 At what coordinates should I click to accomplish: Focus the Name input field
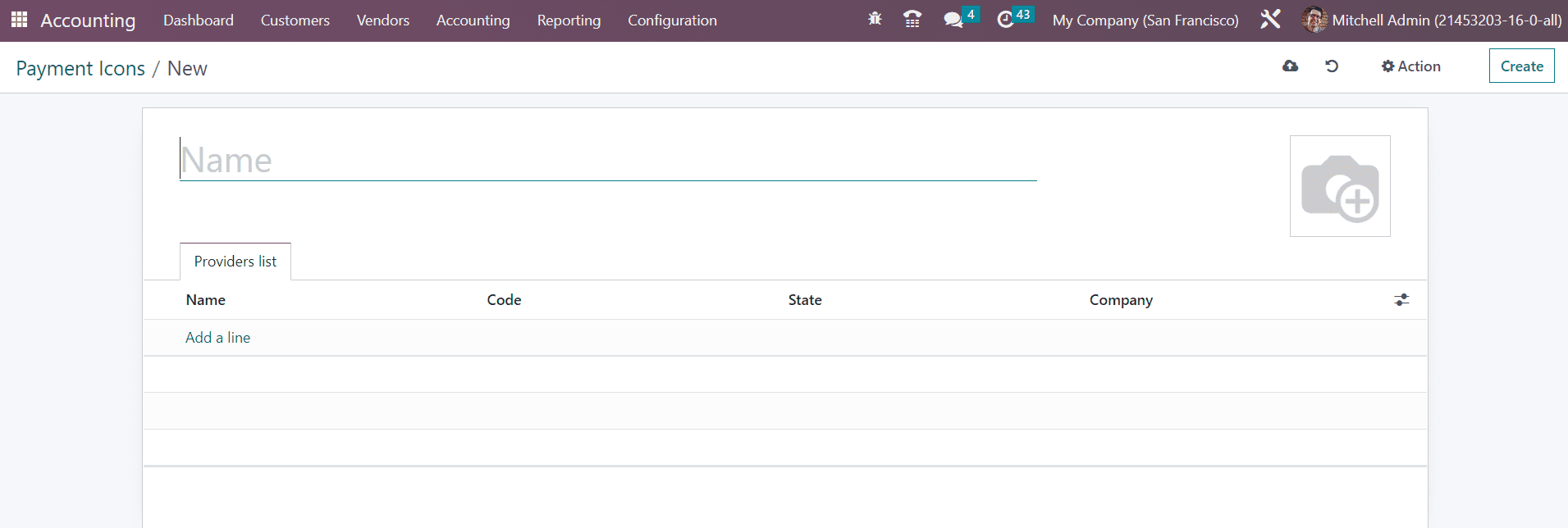pyautogui.click(x=608, y=160)
